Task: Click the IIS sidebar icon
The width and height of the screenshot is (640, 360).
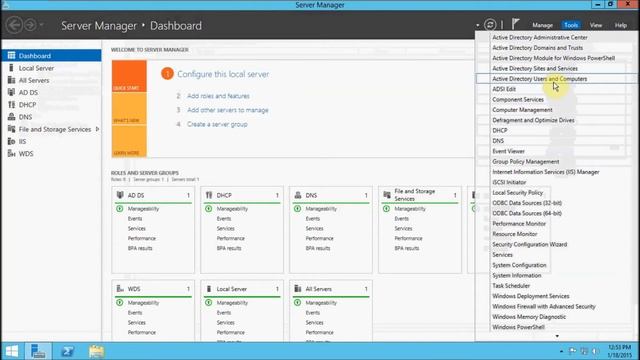Action: 11,141
